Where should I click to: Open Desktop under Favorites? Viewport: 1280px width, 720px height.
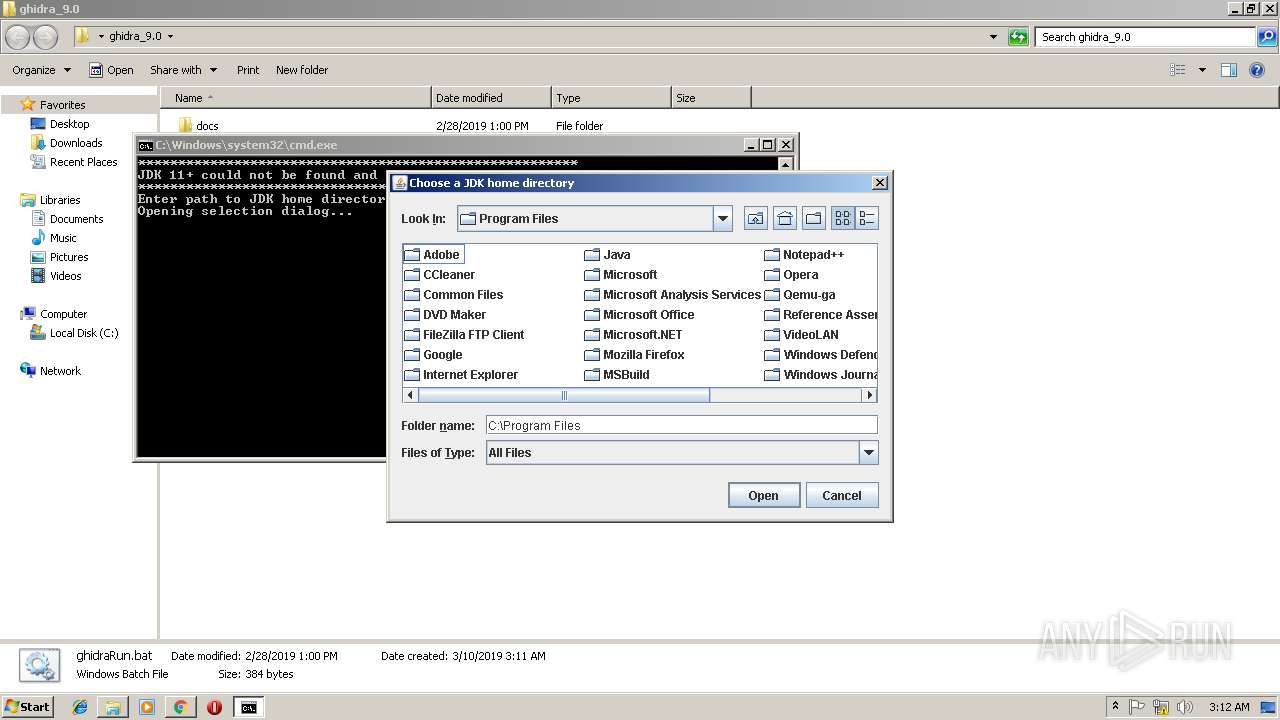coord(60,124)
